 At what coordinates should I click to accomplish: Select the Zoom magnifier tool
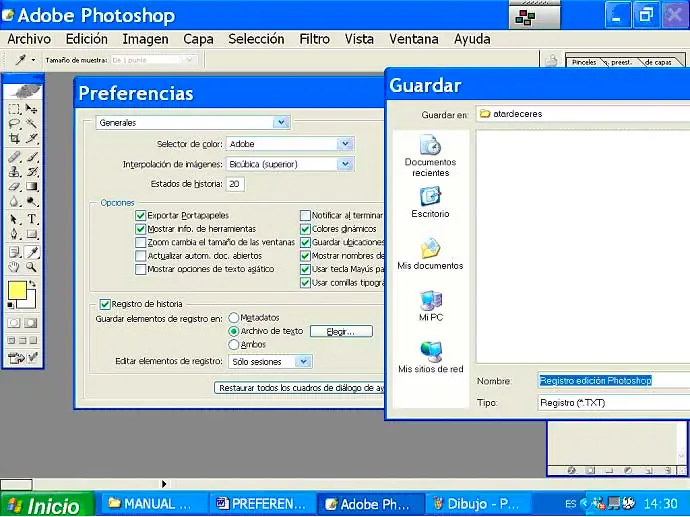click(x=31, y=267)
